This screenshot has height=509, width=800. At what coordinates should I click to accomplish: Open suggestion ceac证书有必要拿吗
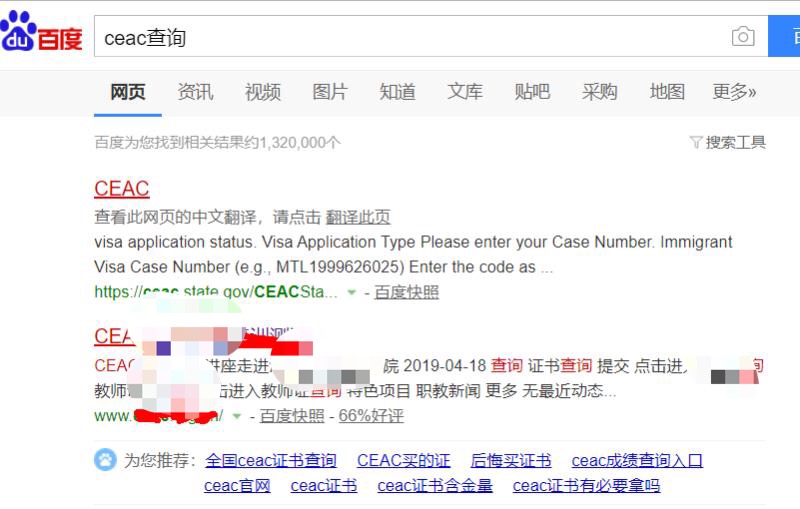(x=587, y=486)
